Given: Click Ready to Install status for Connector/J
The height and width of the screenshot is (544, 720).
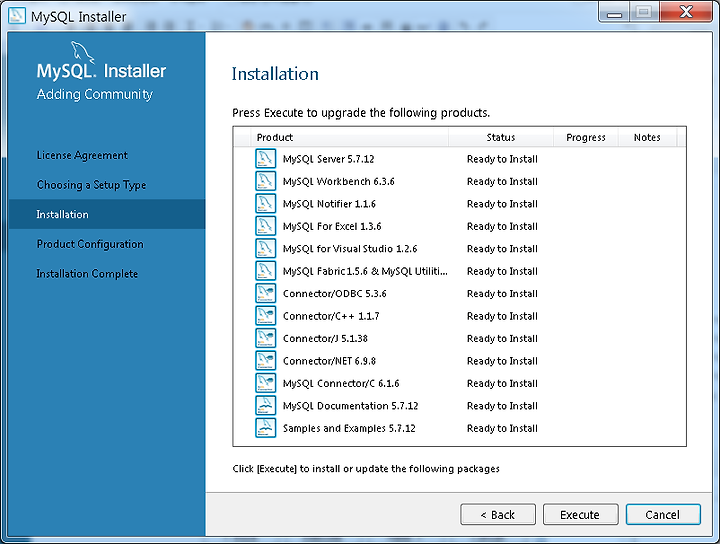Looking at the screenshot, I should (x=502, y=339).
